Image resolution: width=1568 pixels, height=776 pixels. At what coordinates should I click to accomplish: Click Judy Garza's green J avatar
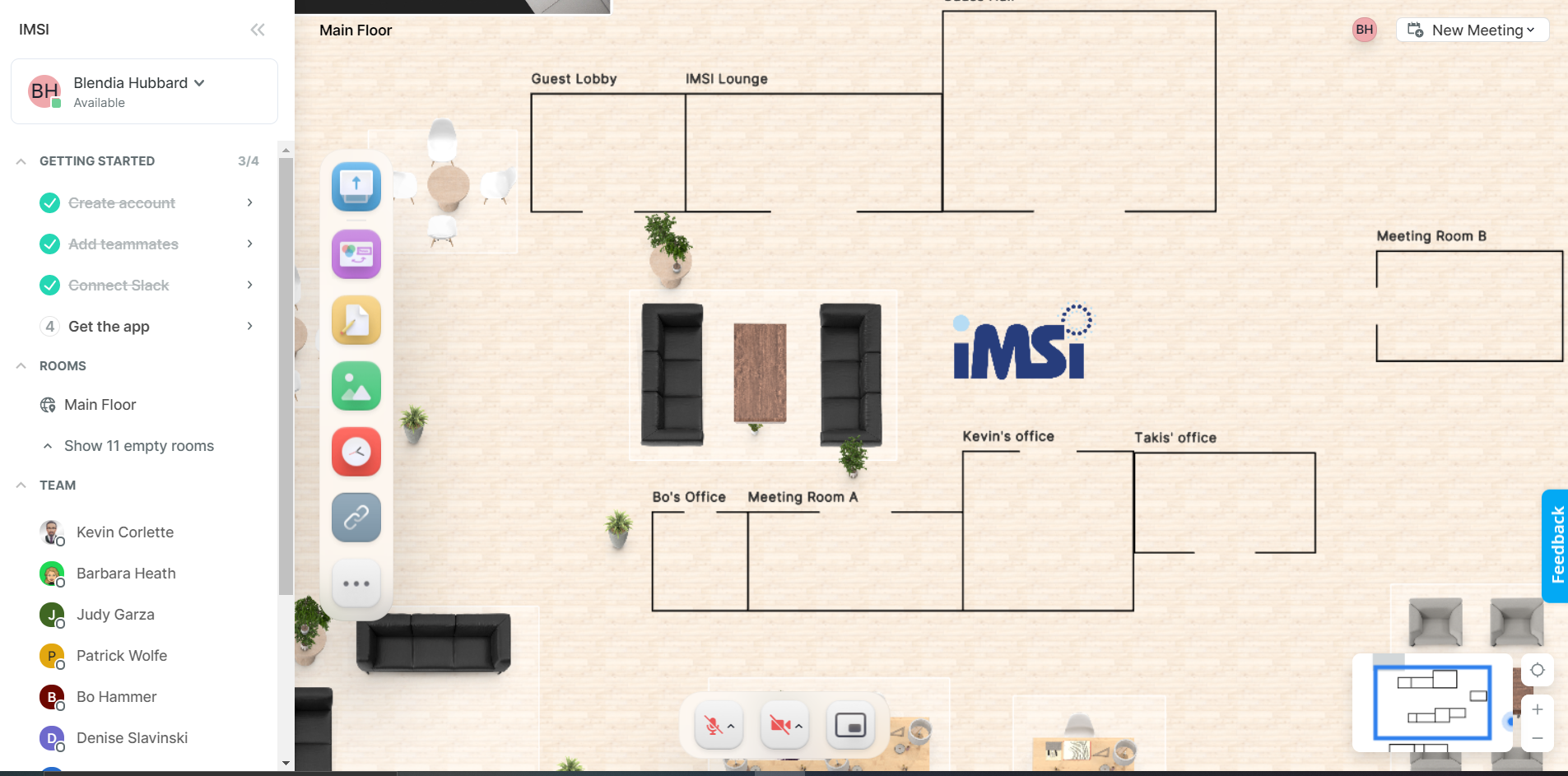[x=51, y=615]
